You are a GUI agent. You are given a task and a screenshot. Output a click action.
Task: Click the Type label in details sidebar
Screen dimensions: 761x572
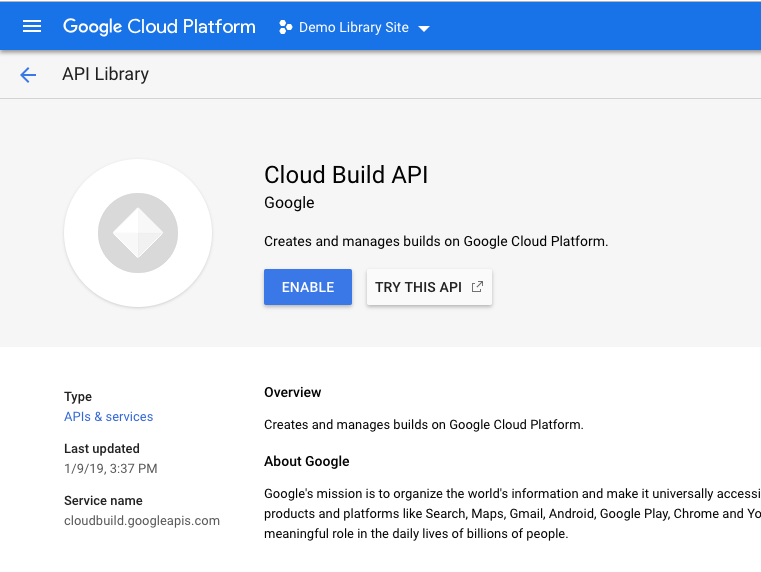click(78, 397)
